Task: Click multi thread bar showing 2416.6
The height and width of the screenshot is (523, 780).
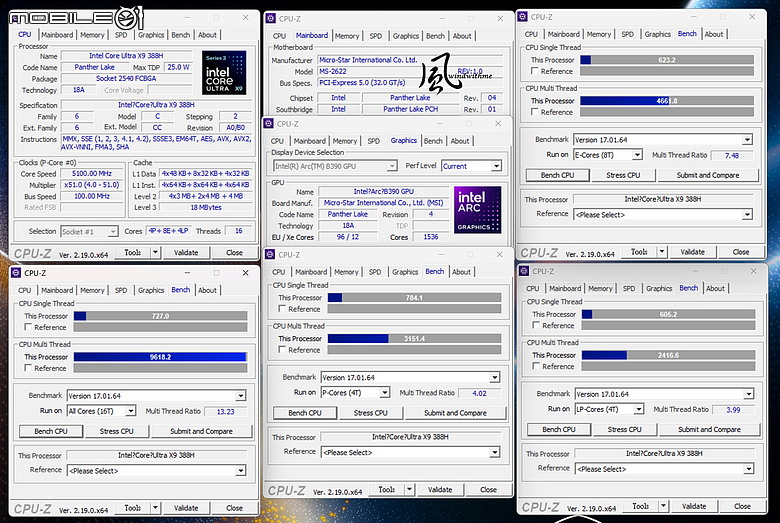Action: pyautogui.click(x=669, y=355)
